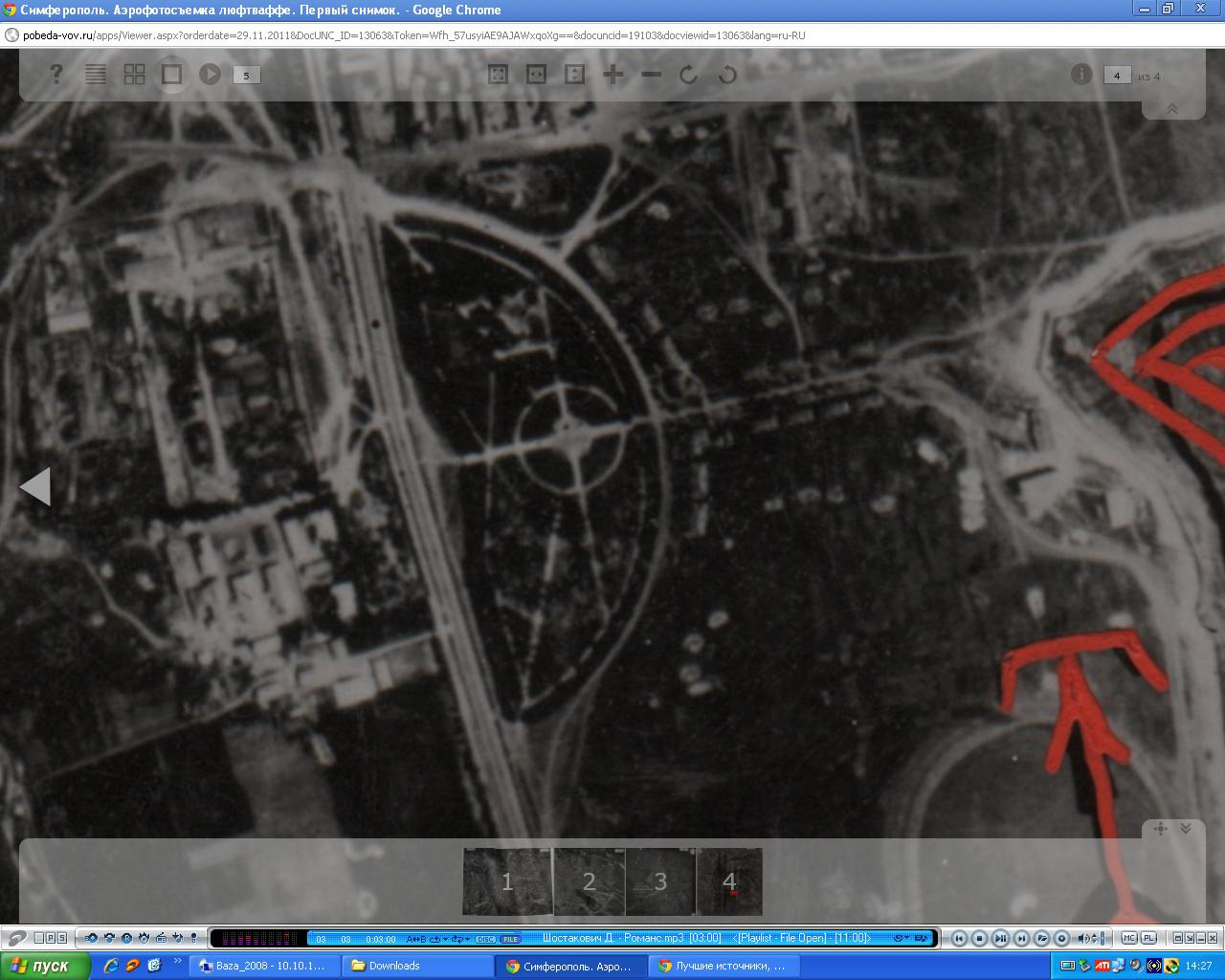Toggle the navigation pan control

coord(1161,829)
